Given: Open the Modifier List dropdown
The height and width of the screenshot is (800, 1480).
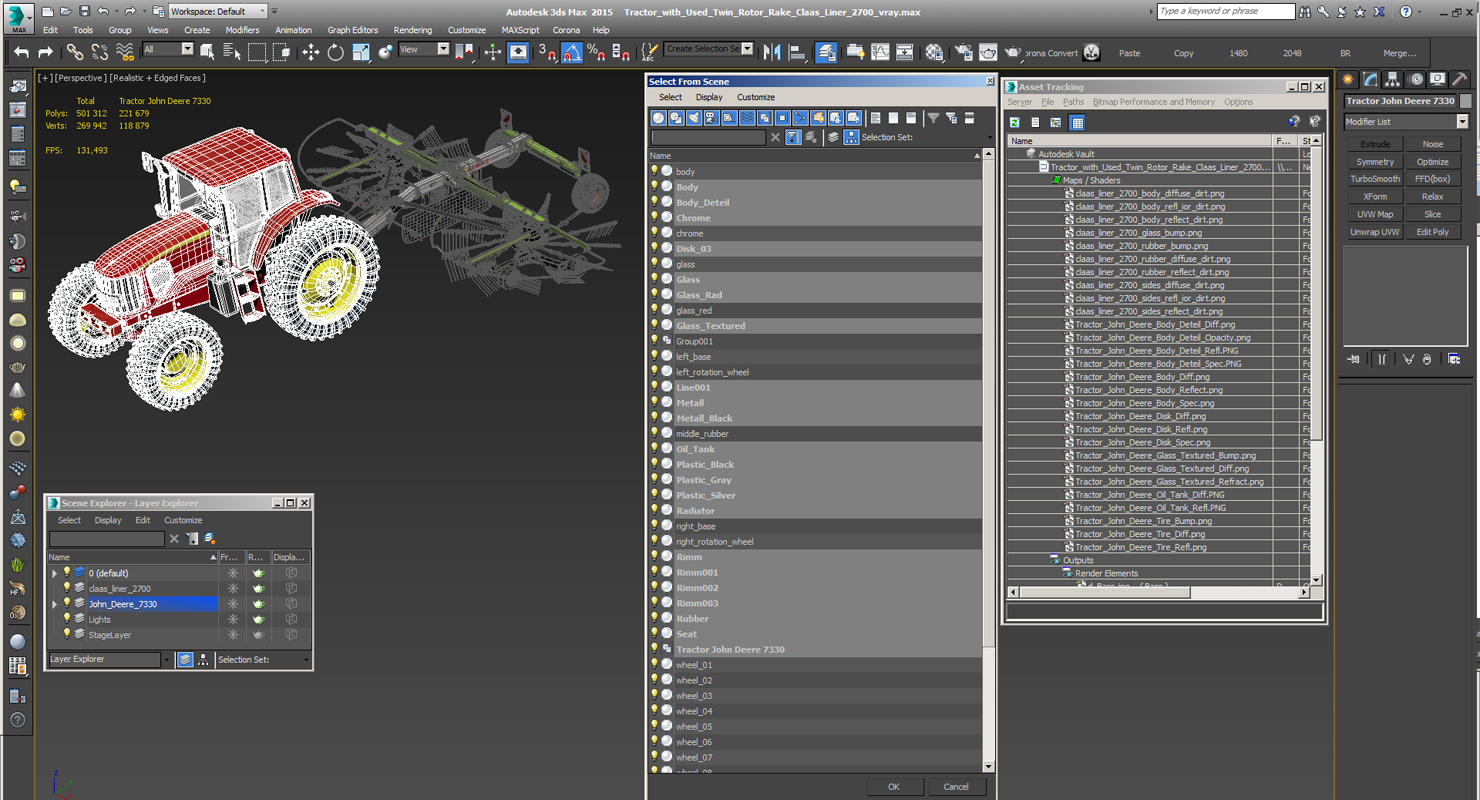Looking at the screenshot, I should pyautogui.click(x=1462, y=122).
